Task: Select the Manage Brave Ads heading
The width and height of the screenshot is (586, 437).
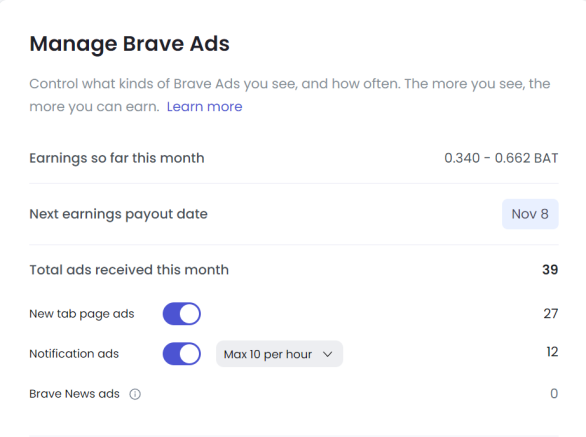Action: coord(129,44)
